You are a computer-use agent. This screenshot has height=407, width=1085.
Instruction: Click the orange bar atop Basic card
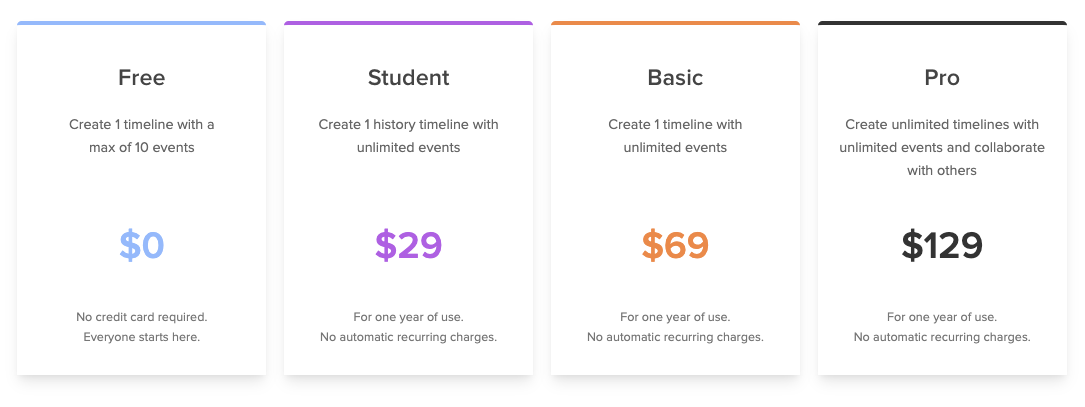(x=675, y=23)
